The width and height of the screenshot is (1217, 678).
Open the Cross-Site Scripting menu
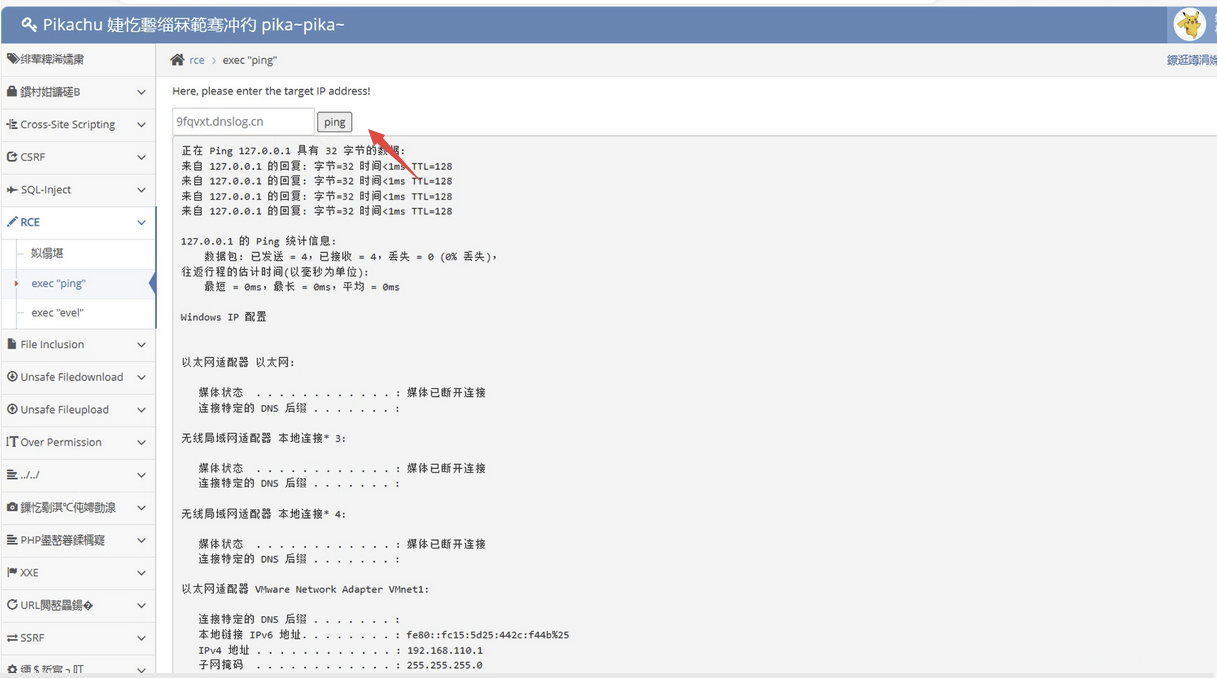pos(78,124)
